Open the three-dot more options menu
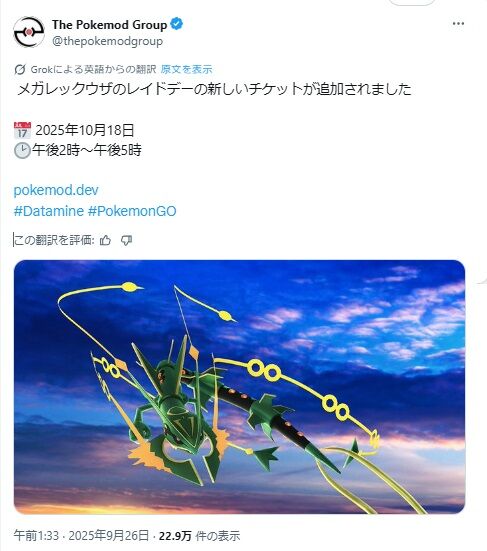The image size is (487, 551). tap(458, 24)
